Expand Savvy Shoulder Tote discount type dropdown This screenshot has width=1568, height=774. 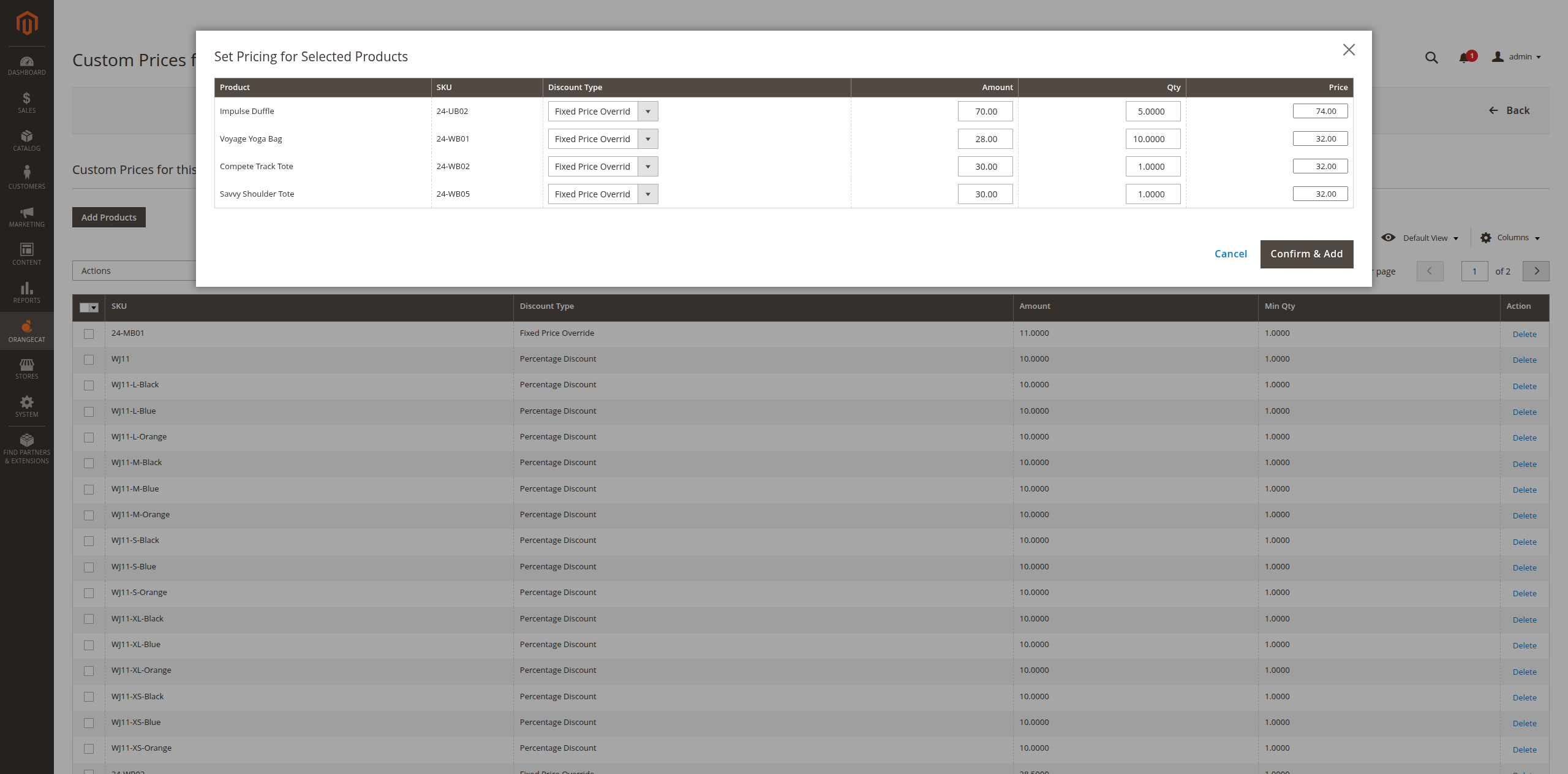tap(603, 194)
